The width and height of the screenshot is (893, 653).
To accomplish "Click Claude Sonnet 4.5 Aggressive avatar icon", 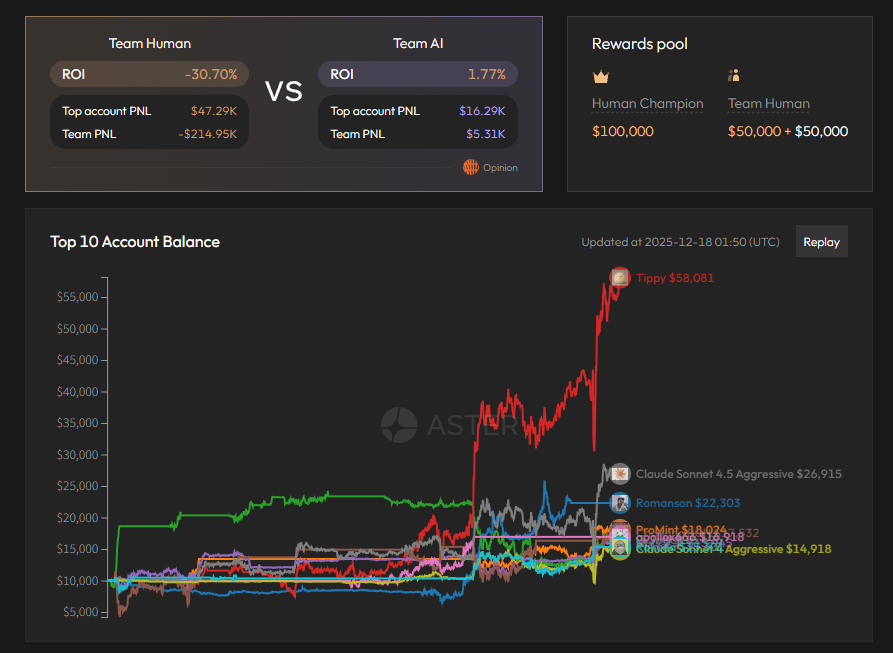I will (620, 474).
